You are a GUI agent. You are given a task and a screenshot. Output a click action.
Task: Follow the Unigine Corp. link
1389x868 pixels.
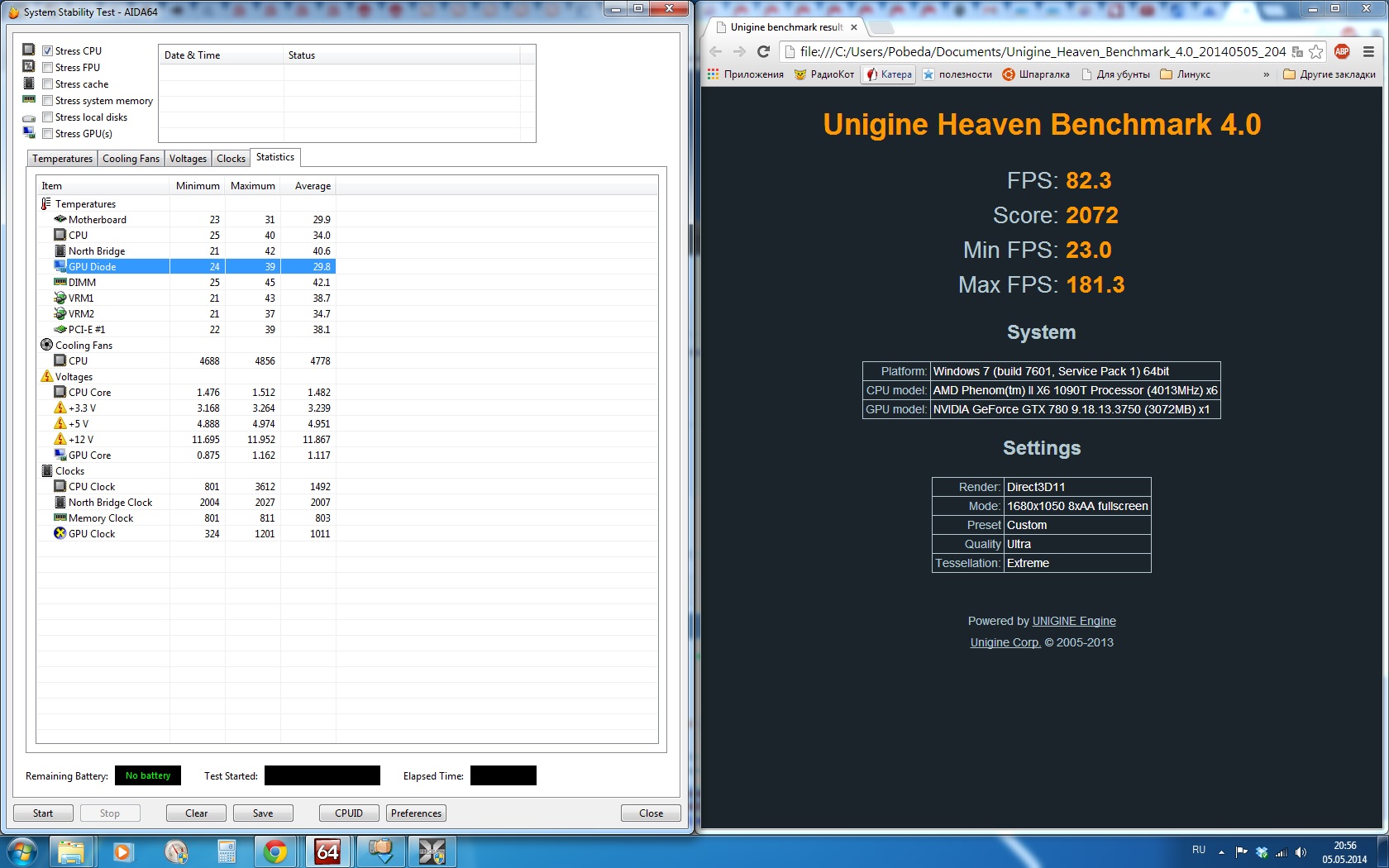[1005, 642]
